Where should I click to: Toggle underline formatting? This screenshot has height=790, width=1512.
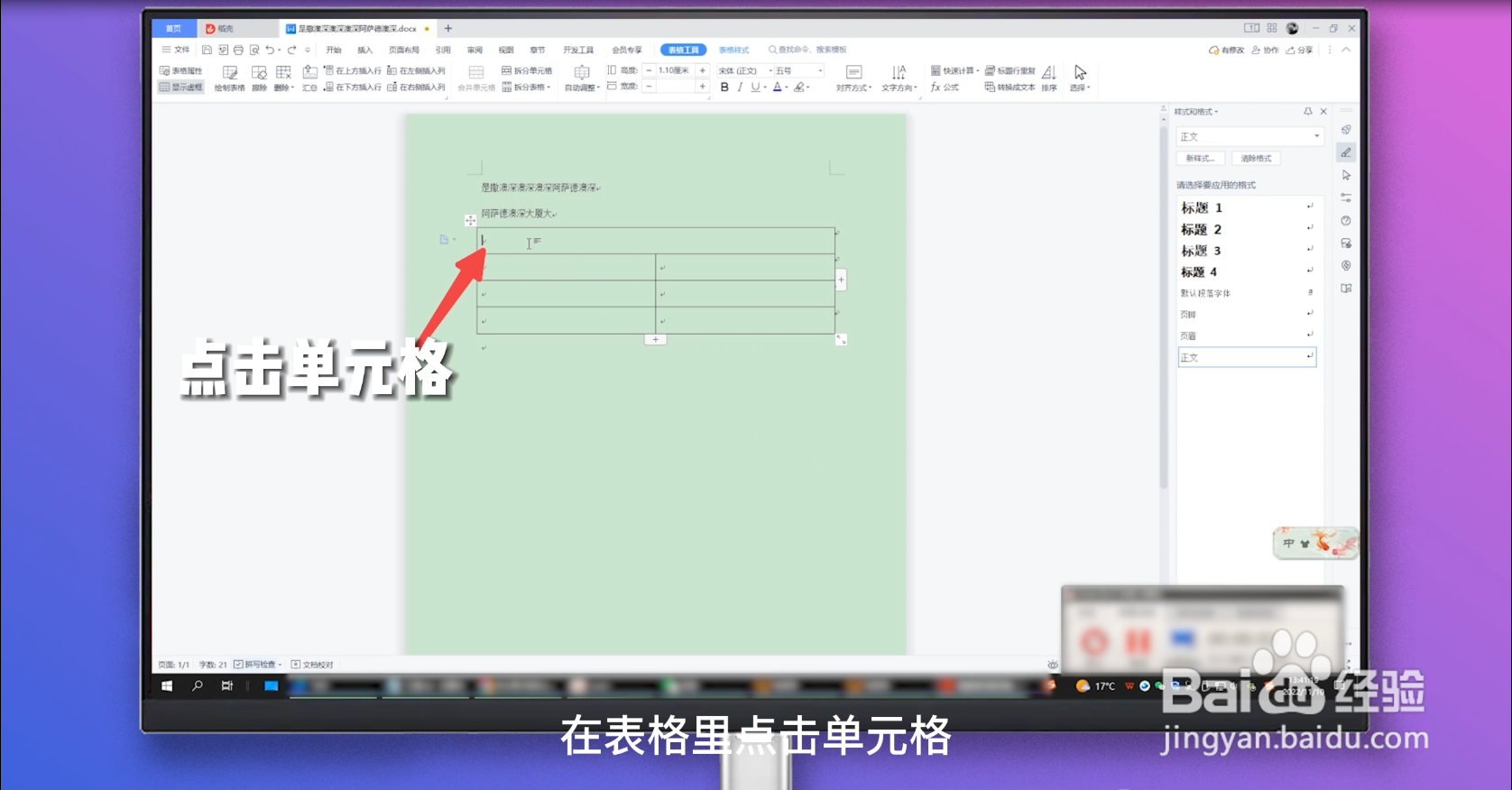[756, 87]
